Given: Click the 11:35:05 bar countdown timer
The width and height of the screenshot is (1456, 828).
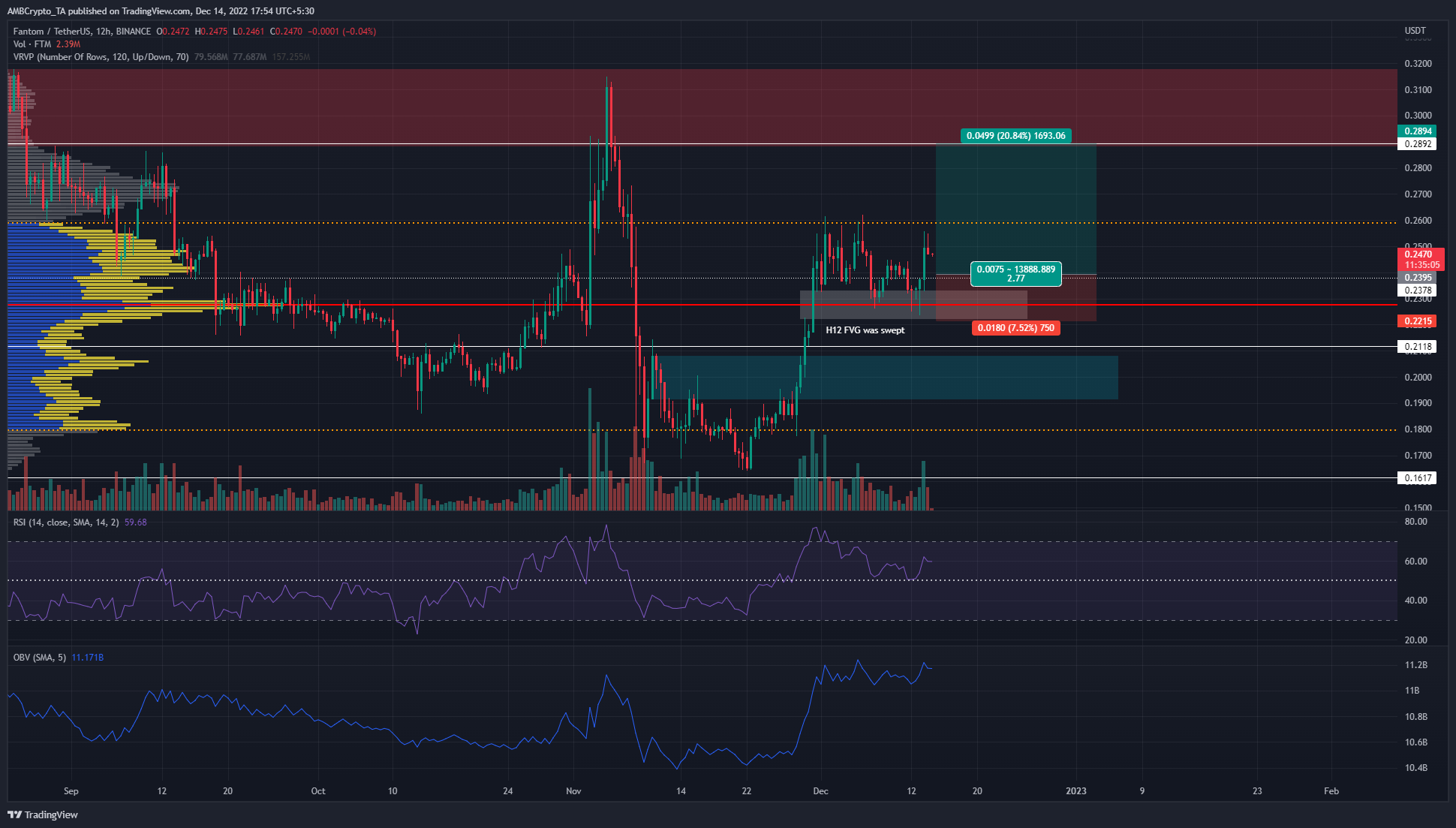Looking at the screenshot, I should click(1420, 265).
